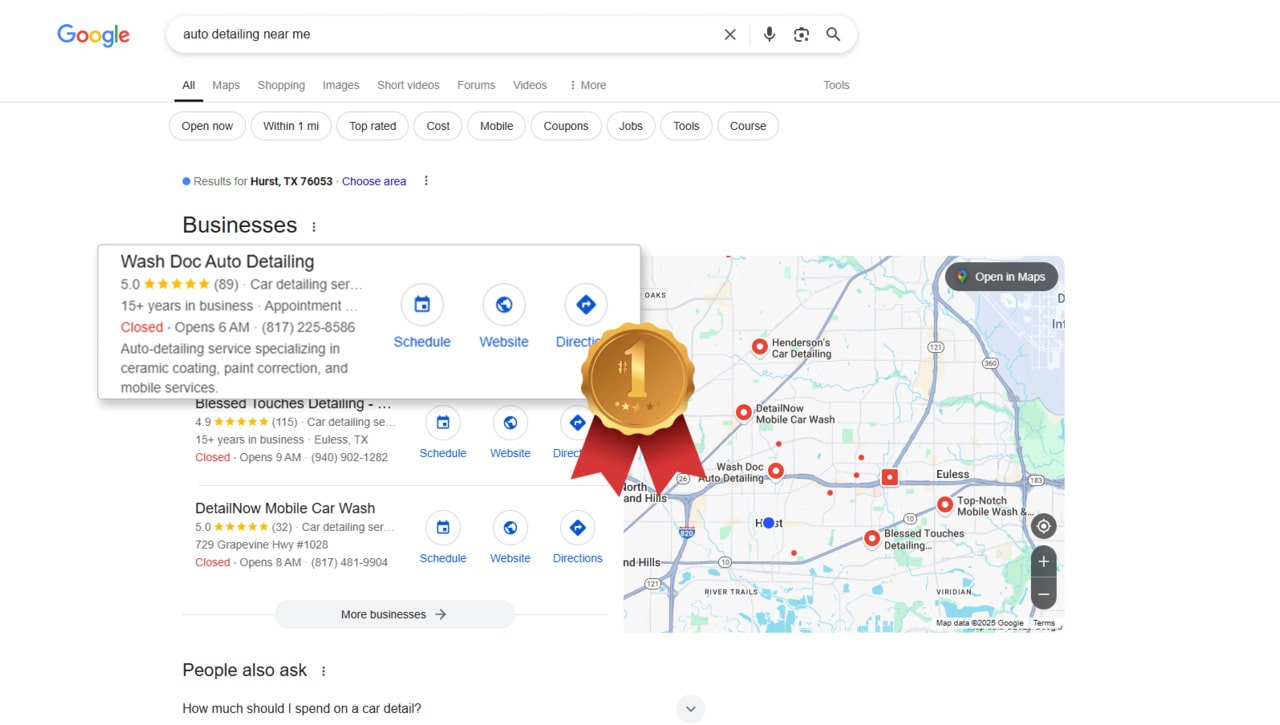Open the Tools options
1280x725 pixels.
[x=836, y=85]
